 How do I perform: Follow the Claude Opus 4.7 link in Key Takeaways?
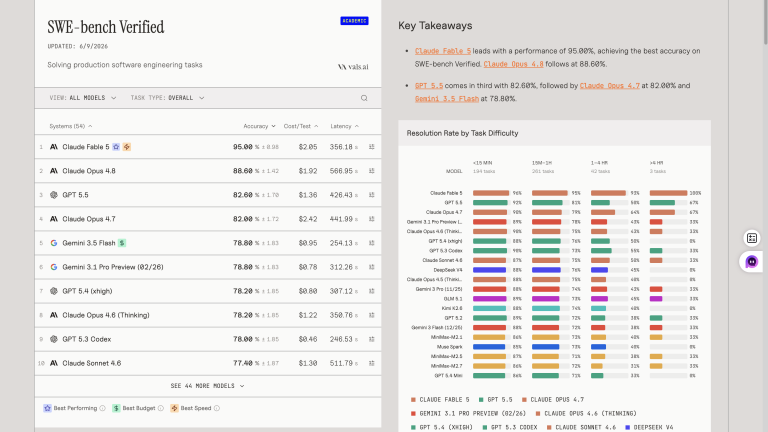click(610, 86)
